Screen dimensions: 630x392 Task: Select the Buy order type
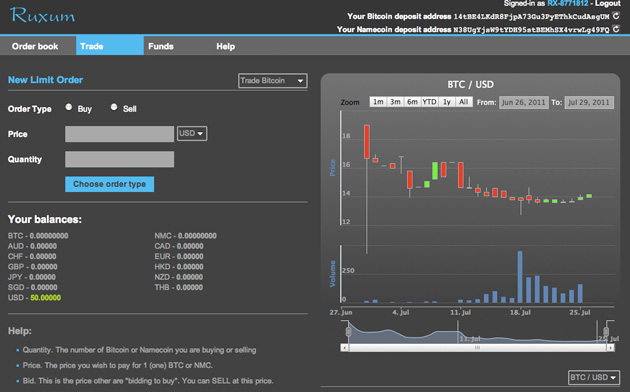coord(69,107)
